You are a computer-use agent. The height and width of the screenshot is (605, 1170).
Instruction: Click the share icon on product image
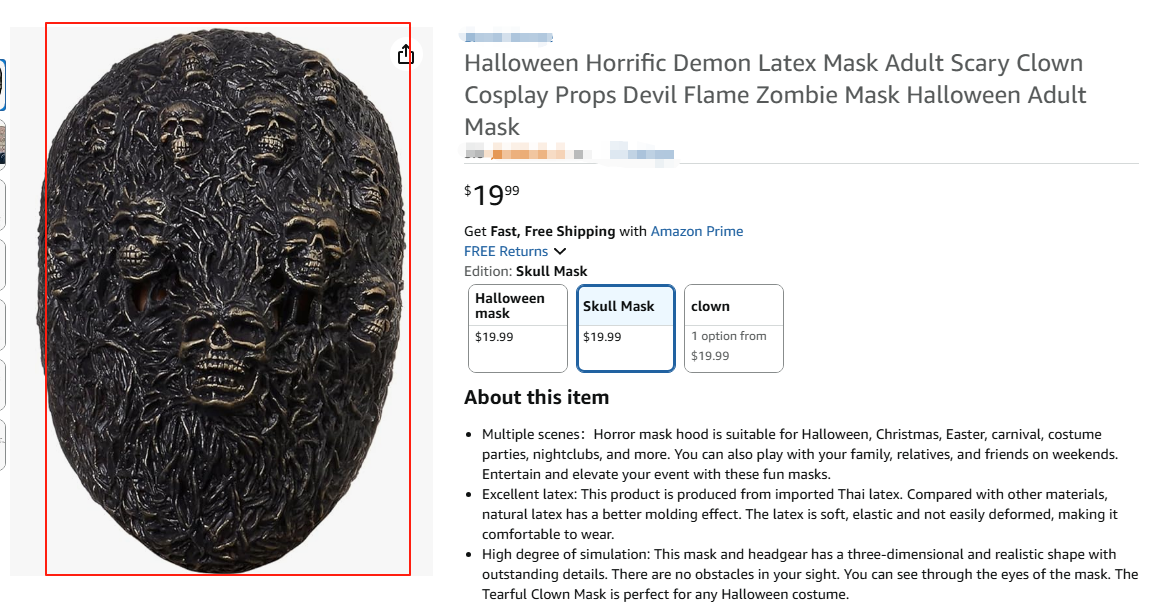pos(405,54)
